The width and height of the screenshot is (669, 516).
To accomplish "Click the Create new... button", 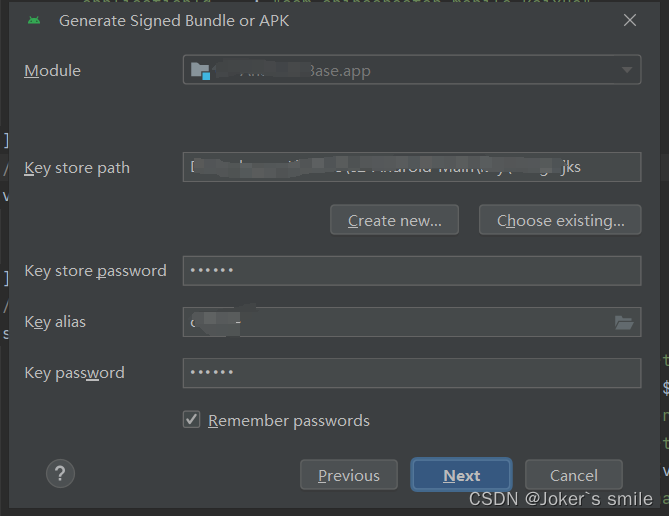I will pyautogui.click(x=394, y=220).
